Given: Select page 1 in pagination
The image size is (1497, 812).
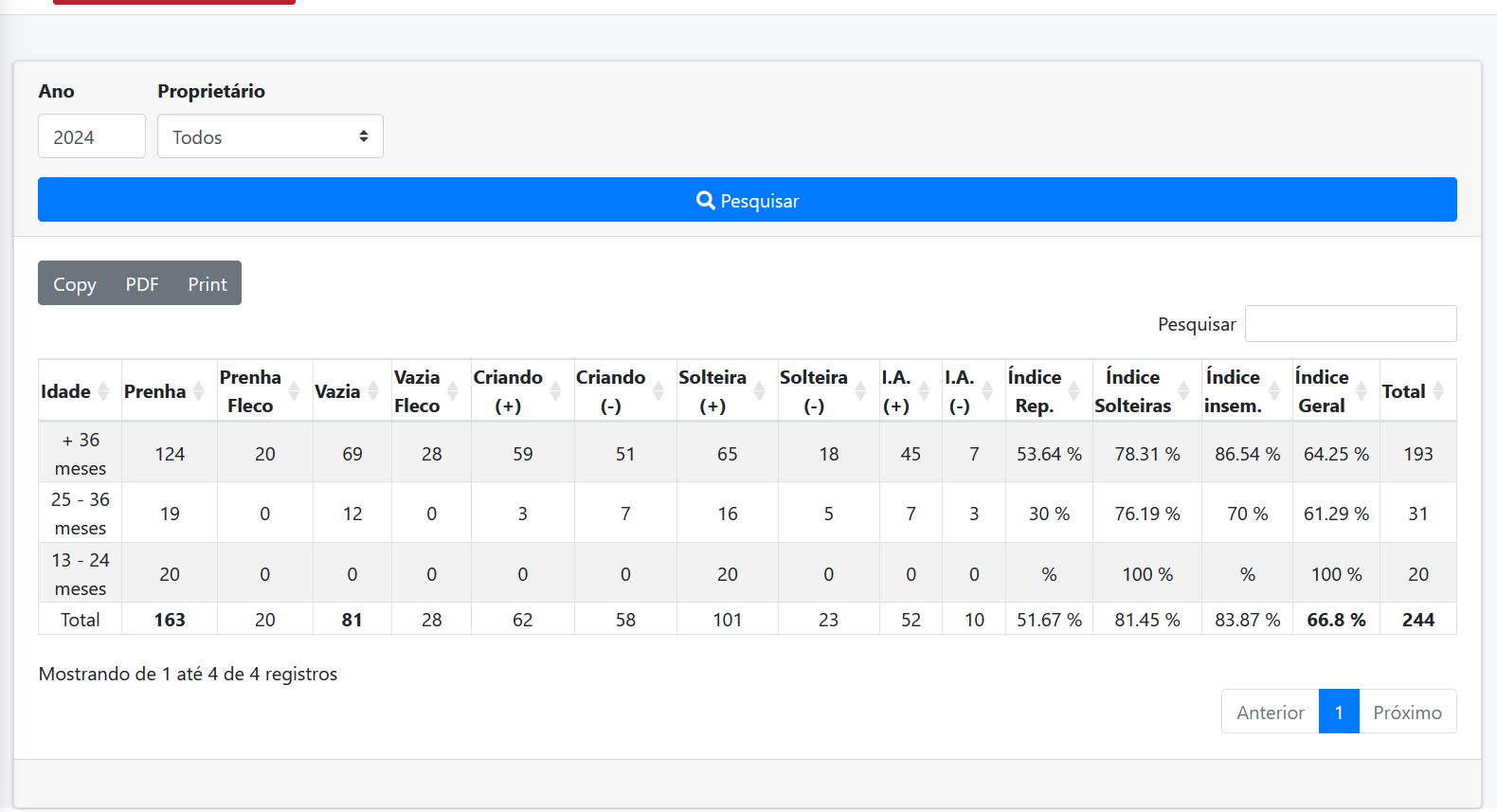Looking at the screenshot, I should [1338, 712].
